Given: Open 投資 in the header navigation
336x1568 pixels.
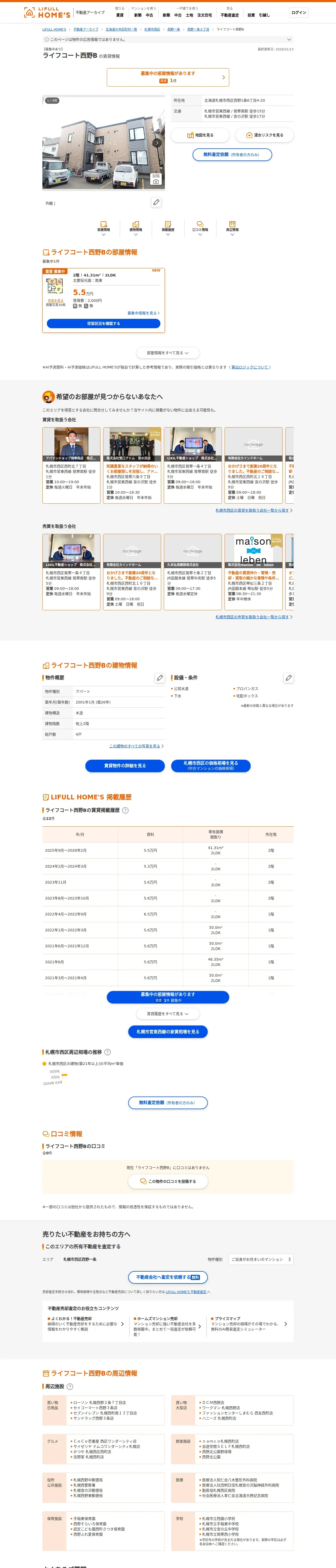Looking at the screenshot, I should coord(251,15).
